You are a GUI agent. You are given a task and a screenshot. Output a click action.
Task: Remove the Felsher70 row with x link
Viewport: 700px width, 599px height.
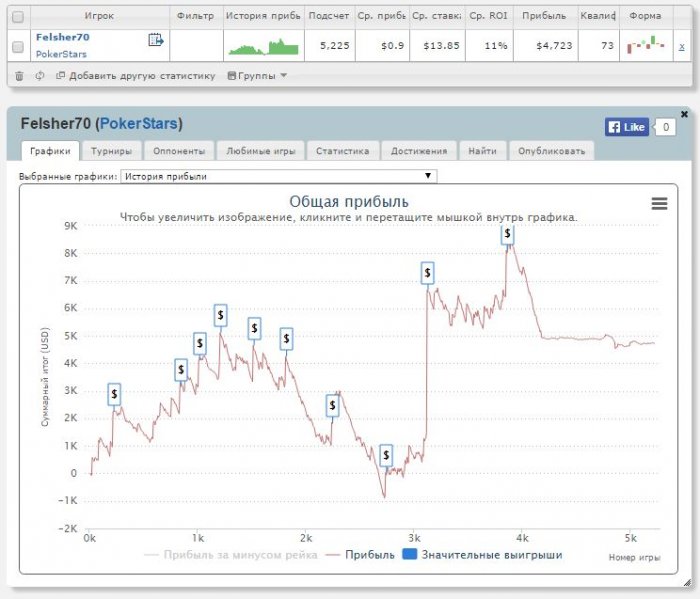tap(682, 46)
